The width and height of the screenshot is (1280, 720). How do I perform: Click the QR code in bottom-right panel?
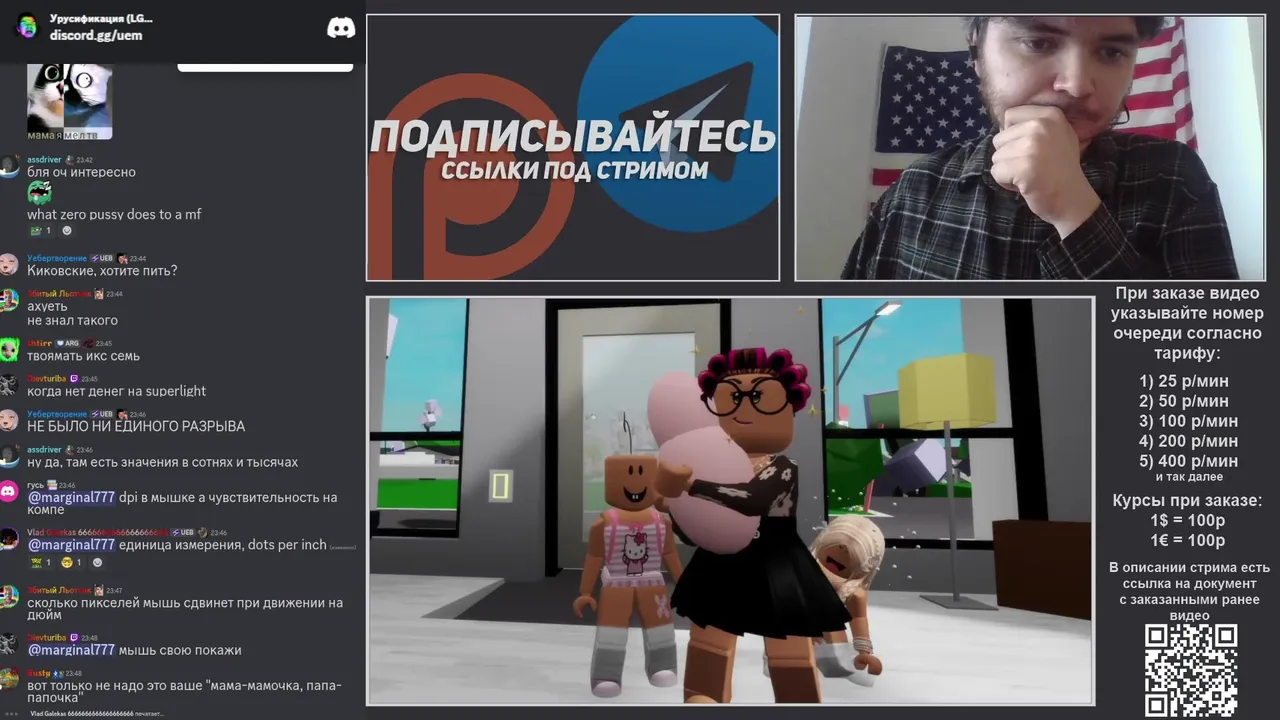tap(1191, 670)
